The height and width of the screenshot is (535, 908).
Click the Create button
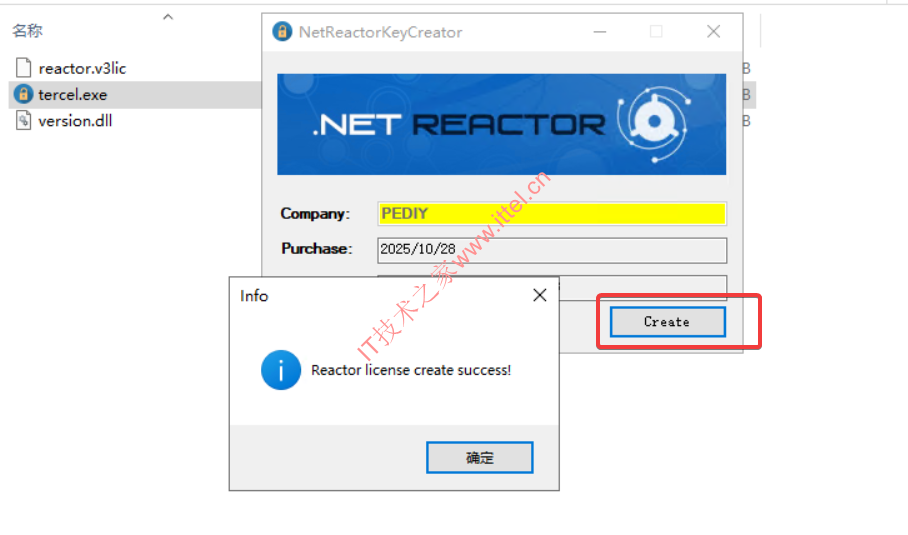667,321
